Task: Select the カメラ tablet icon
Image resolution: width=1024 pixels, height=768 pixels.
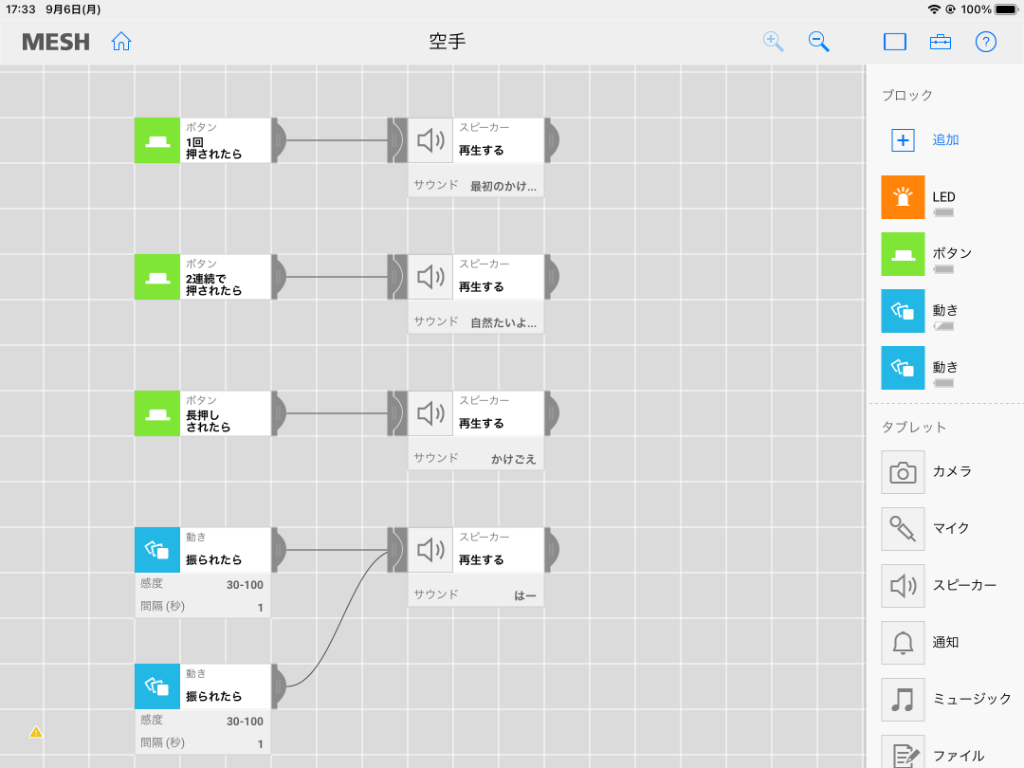Action: click(x=903, y=472)
